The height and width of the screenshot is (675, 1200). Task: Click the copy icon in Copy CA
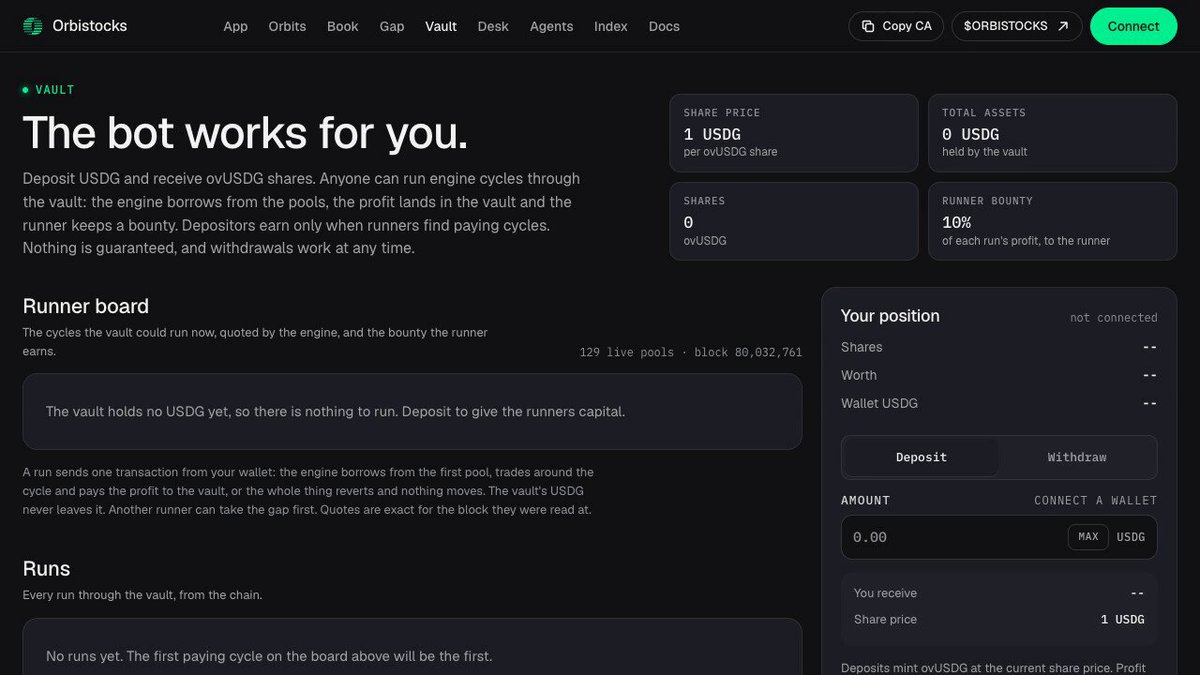(x=868, y=26)
